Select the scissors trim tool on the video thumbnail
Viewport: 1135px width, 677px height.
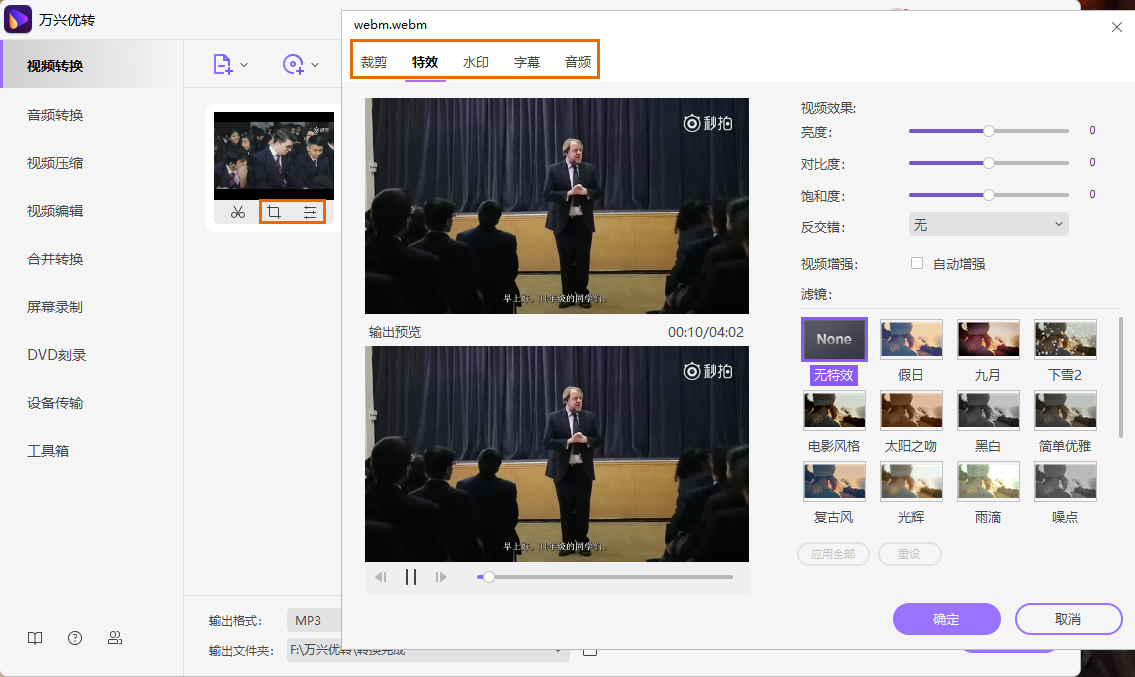click(237, 211)
